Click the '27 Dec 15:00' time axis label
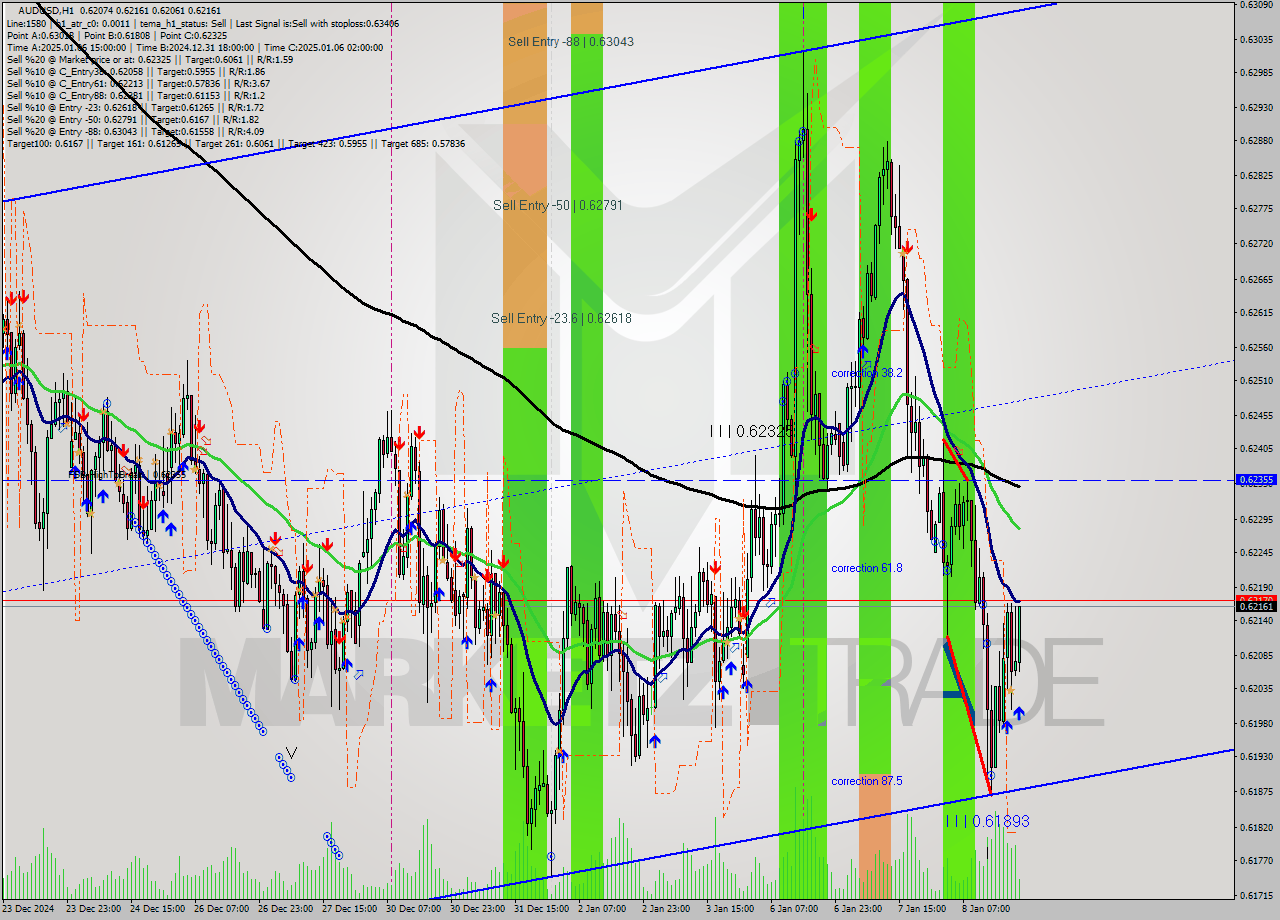 (x=351, y=909)
